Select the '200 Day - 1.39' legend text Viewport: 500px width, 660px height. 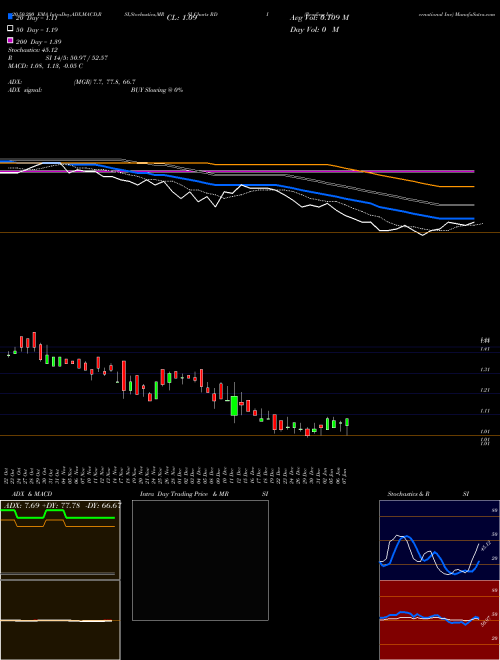38,42
